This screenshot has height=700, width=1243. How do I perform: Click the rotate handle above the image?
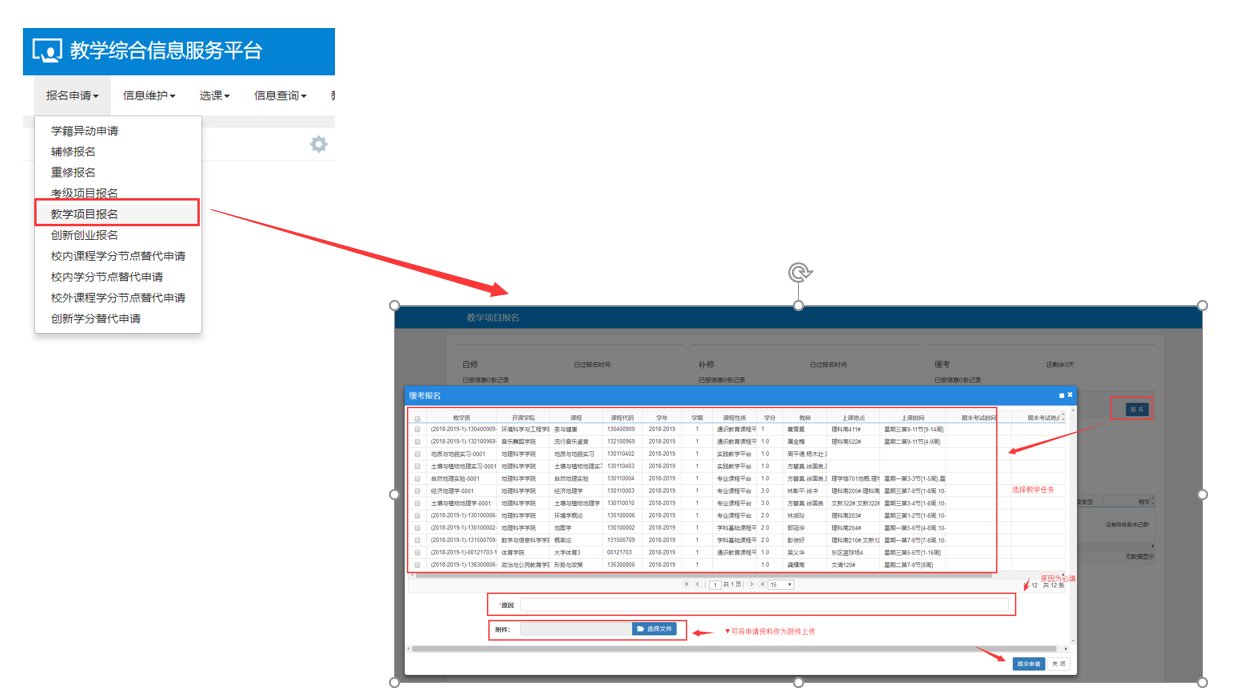(x=798, y=273)
